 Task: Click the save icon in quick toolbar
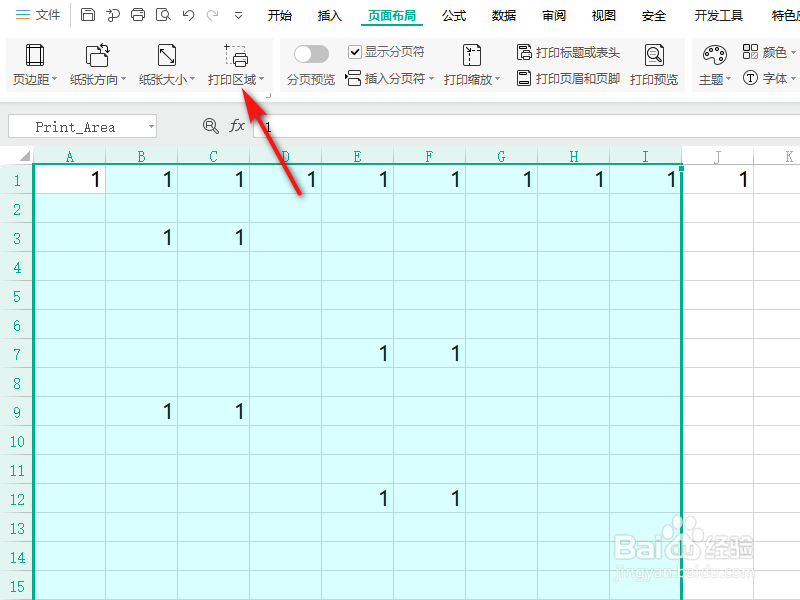(x=88, y=15)
